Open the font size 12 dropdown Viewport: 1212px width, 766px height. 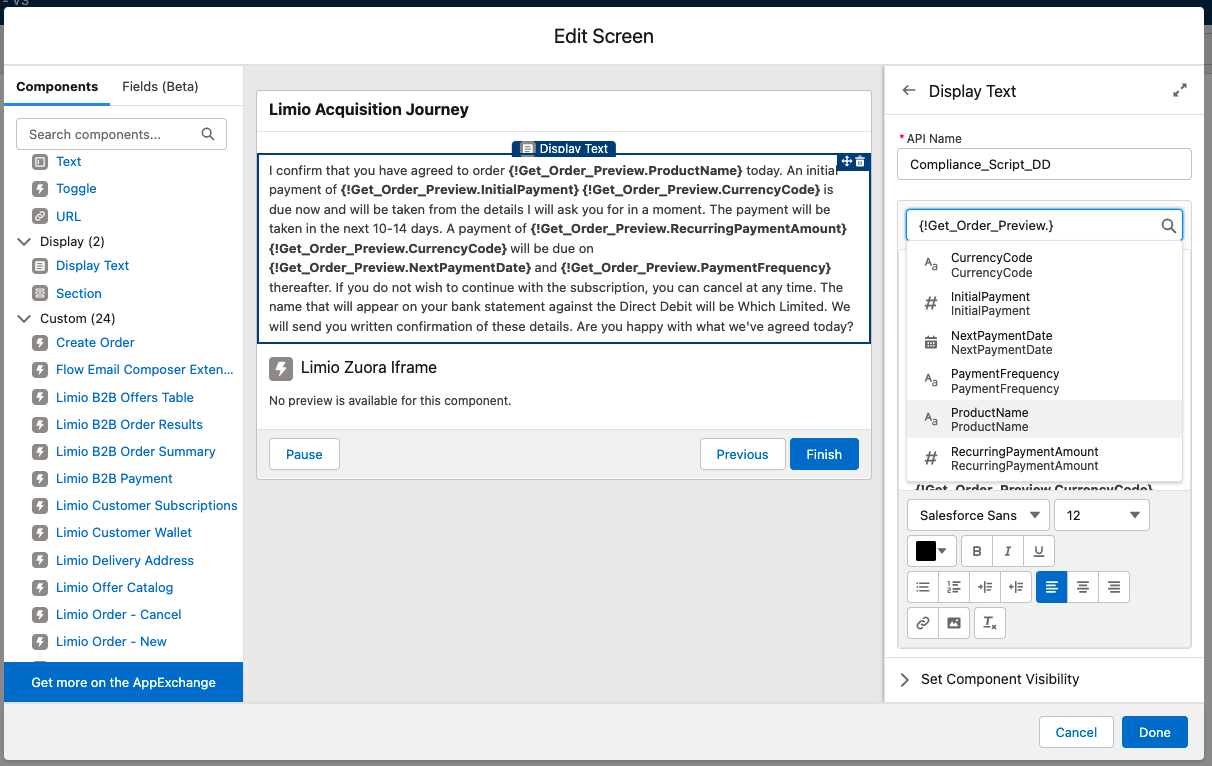1102,515
